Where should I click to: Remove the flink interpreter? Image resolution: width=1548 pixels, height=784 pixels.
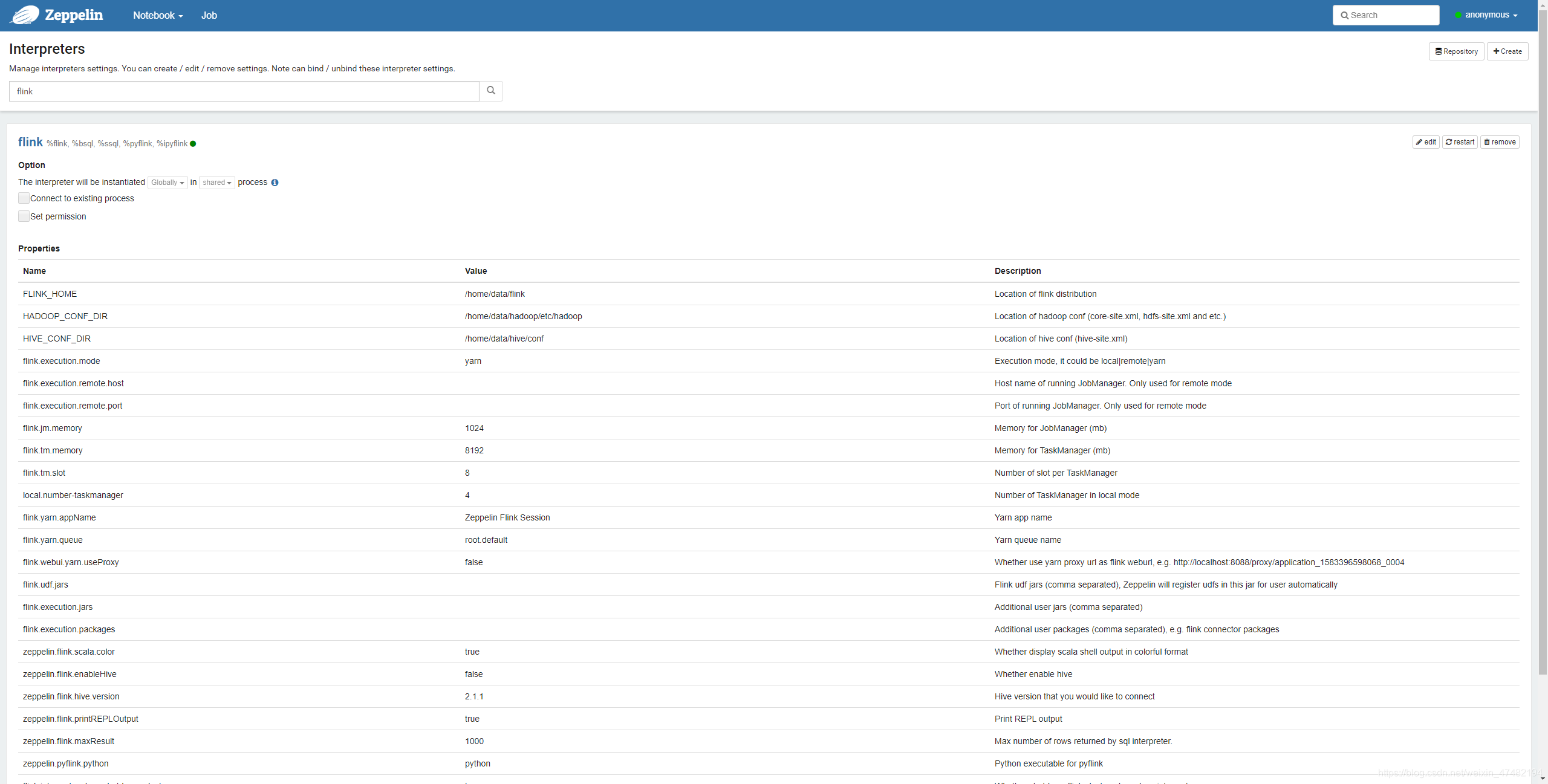[1500, 142]
